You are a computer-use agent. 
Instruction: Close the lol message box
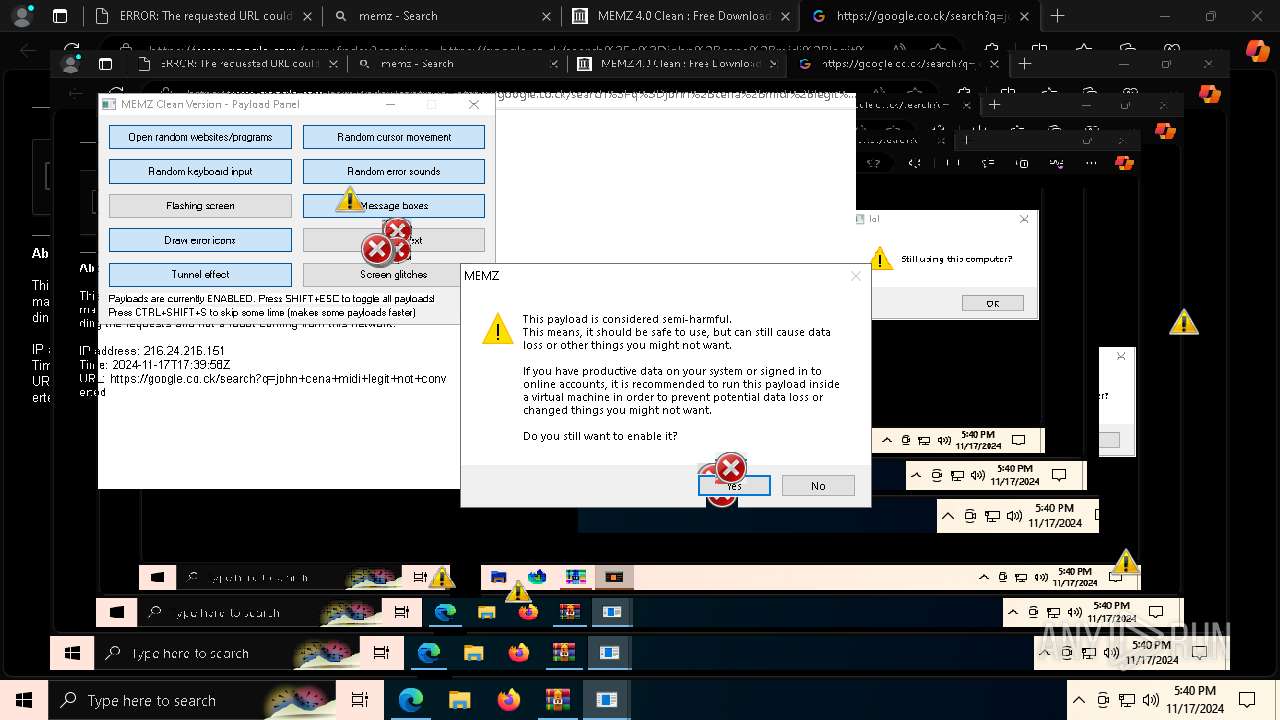[1023, 219]
